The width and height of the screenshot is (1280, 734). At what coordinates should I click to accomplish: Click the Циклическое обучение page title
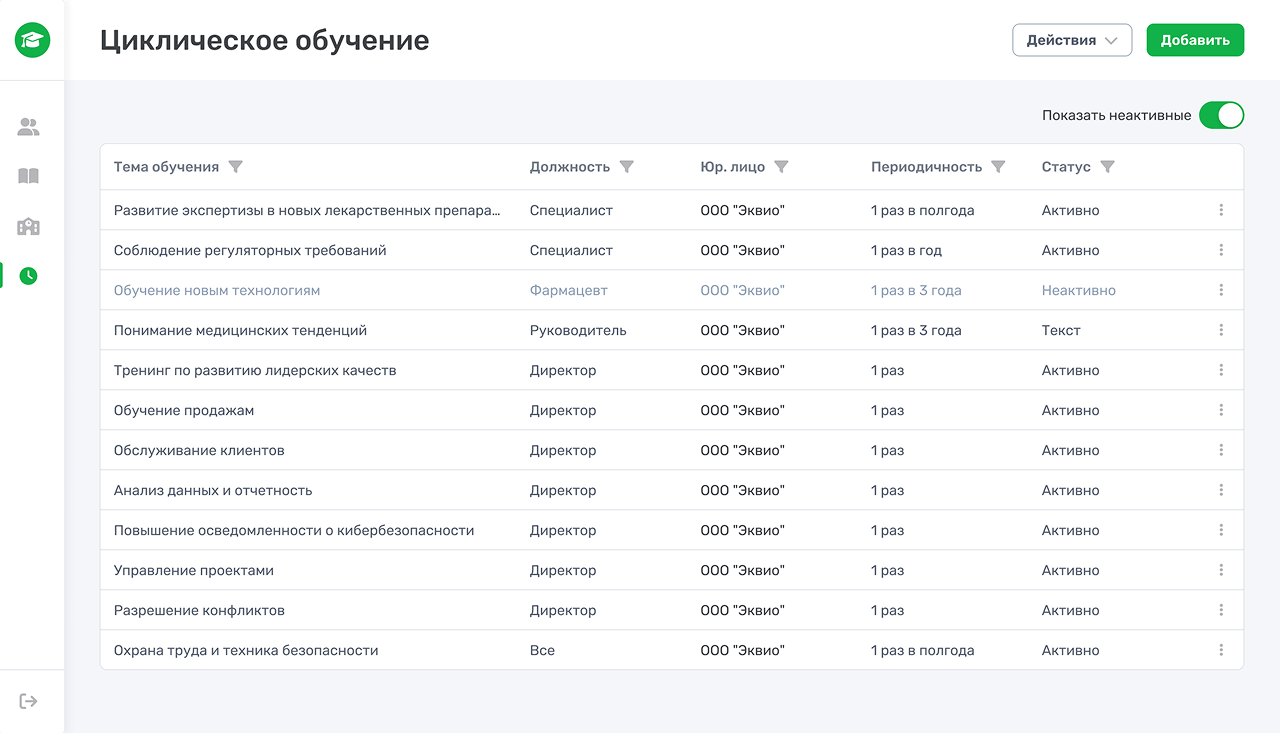click(264, 40)
